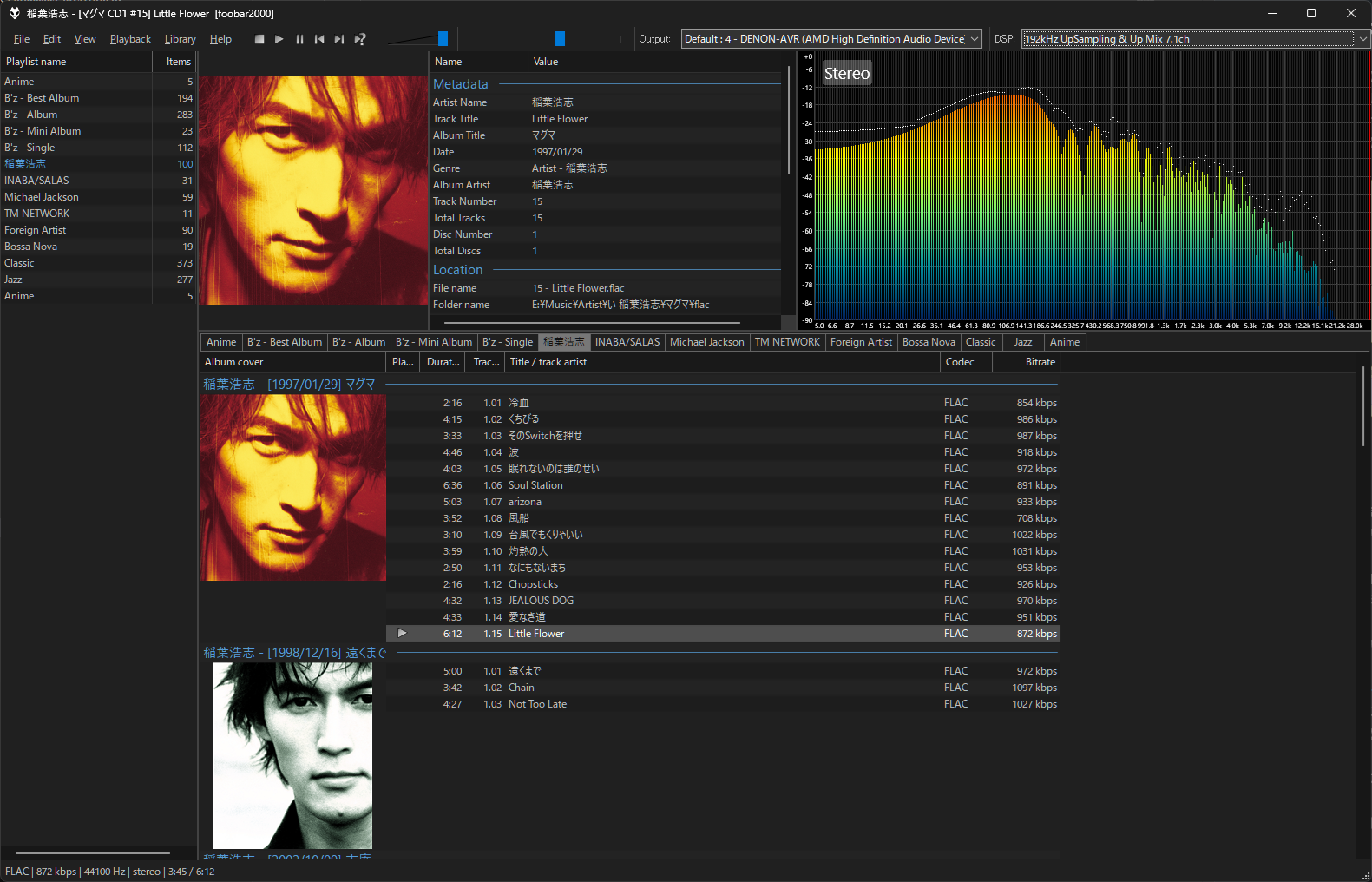
Task: Open the DSP preset dropdown
Action: (1195, 38)
